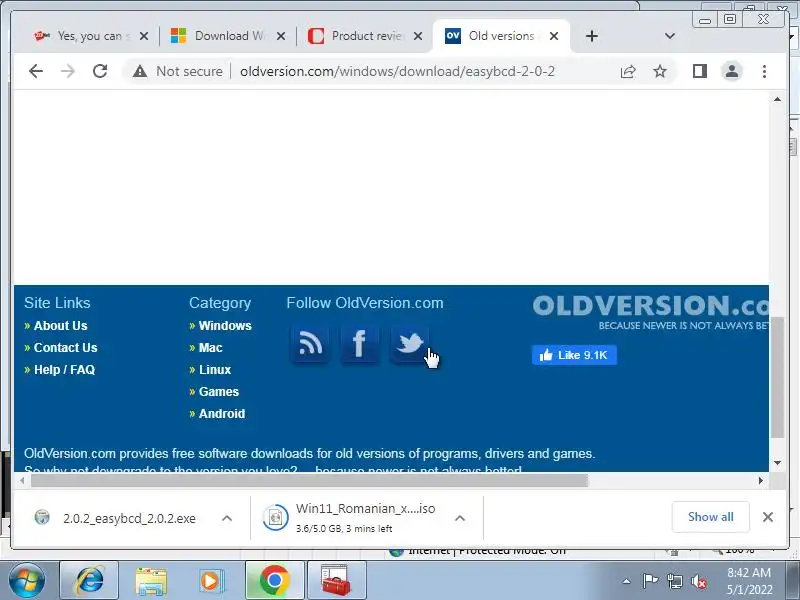The image size is (800, 600).
Task: Bookmark this page with the star
Action: pyautogui.click(x=660, y=71)
